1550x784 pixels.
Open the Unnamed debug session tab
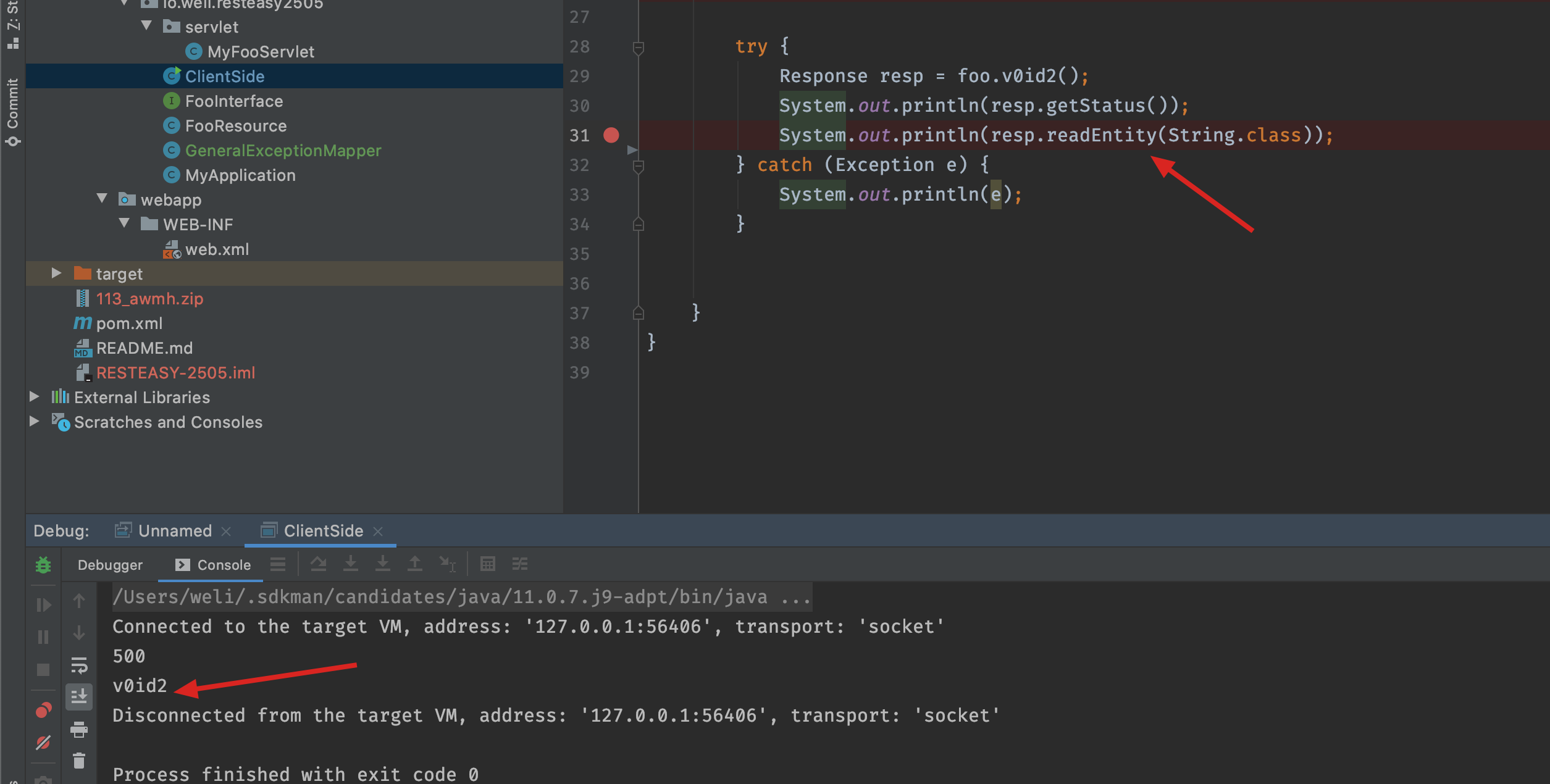(x=174, y=531)
